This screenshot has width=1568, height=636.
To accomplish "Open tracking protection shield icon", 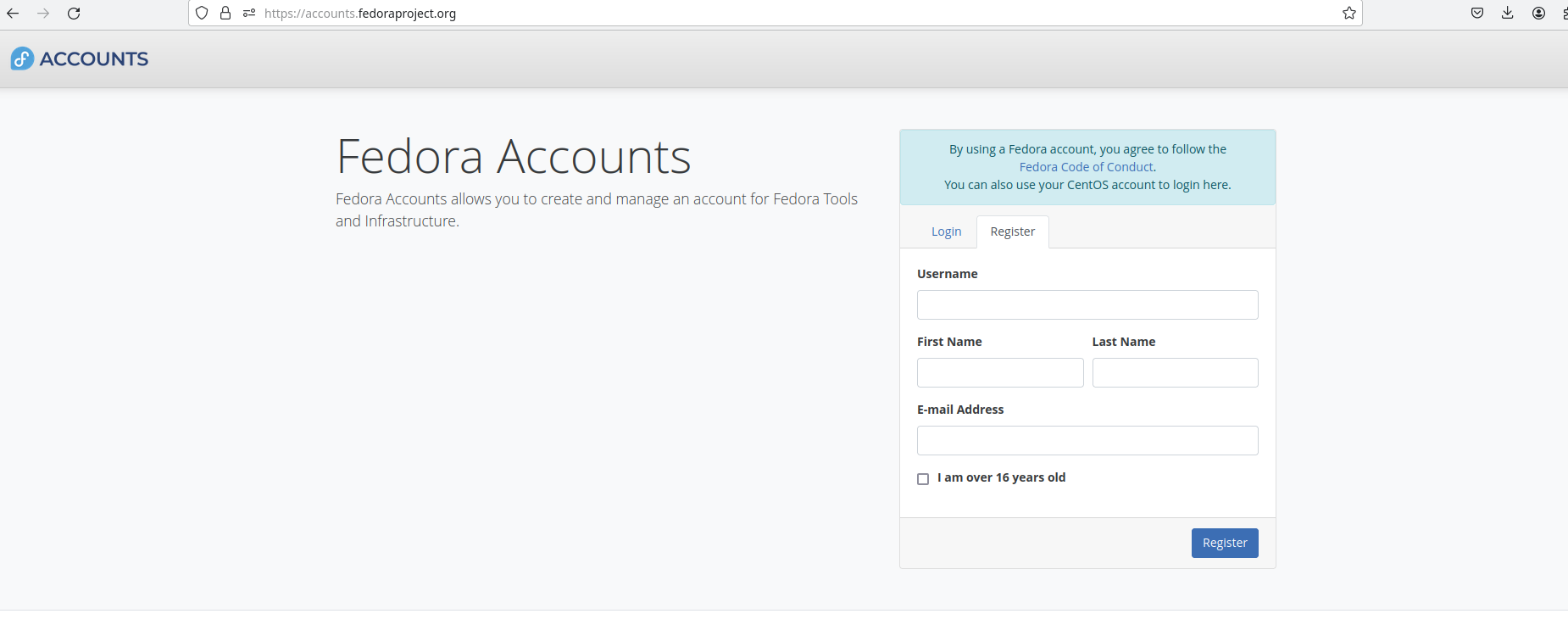I will point(202,14).
